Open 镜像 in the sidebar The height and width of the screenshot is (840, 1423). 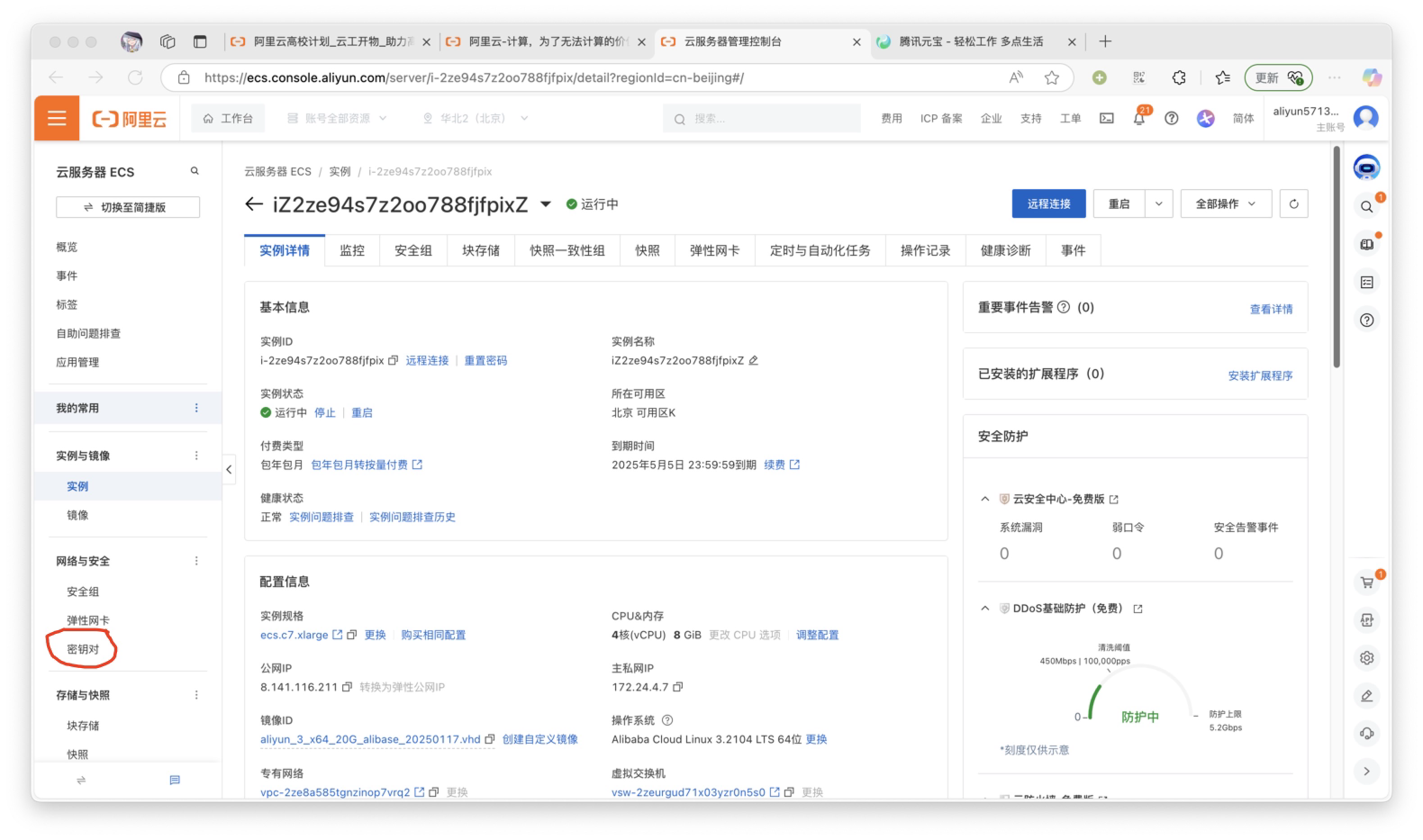click(x=77, y=515)
